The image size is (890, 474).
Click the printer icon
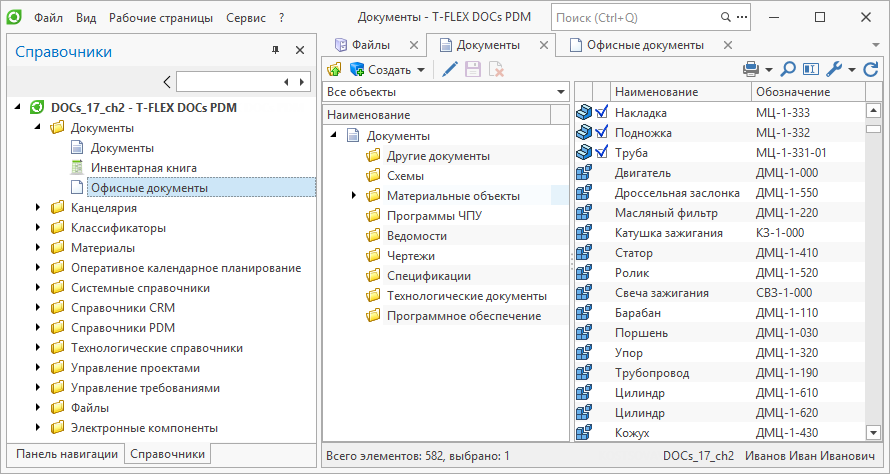point(751,70)
